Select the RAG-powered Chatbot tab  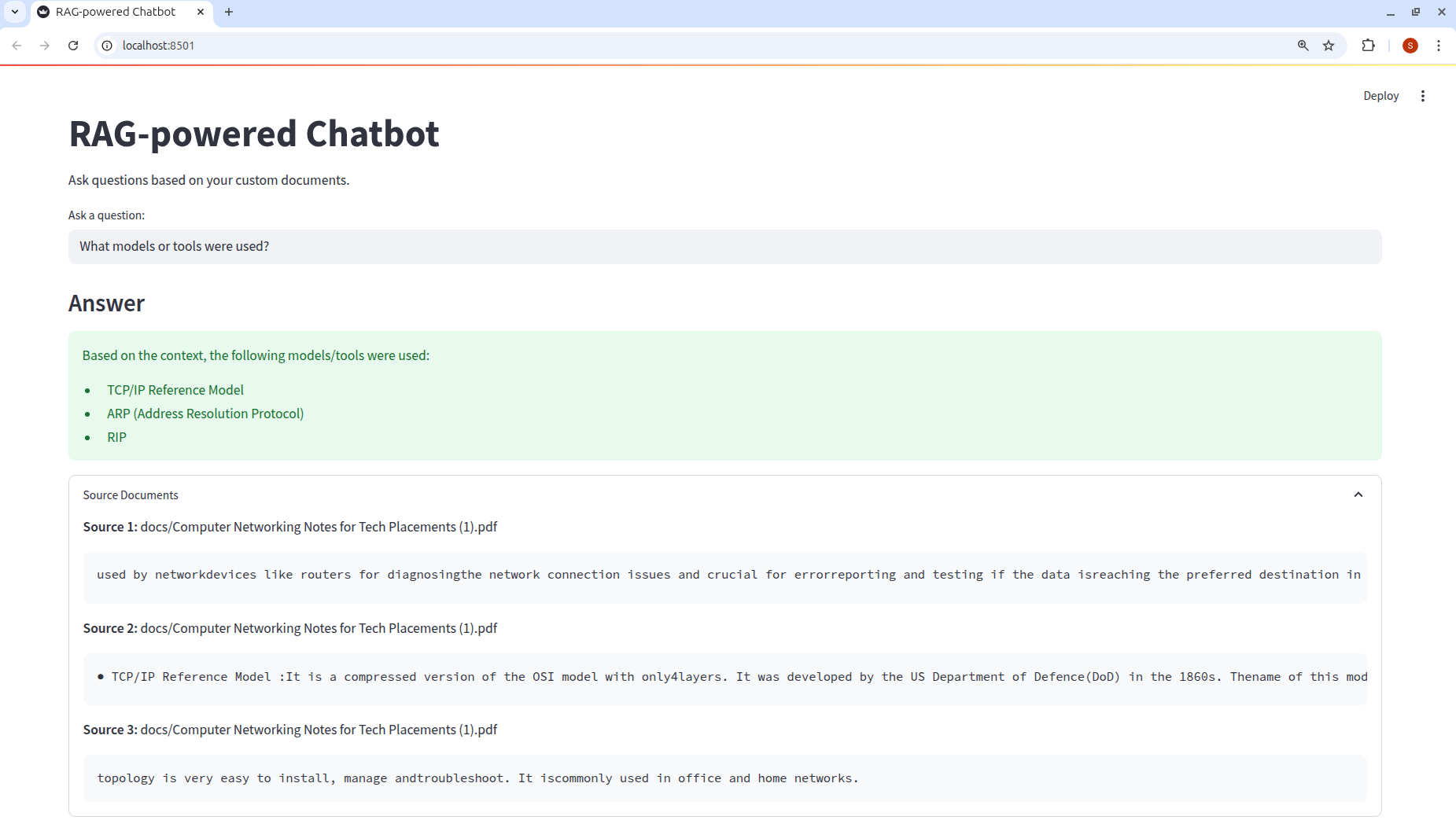click(116, 12)
